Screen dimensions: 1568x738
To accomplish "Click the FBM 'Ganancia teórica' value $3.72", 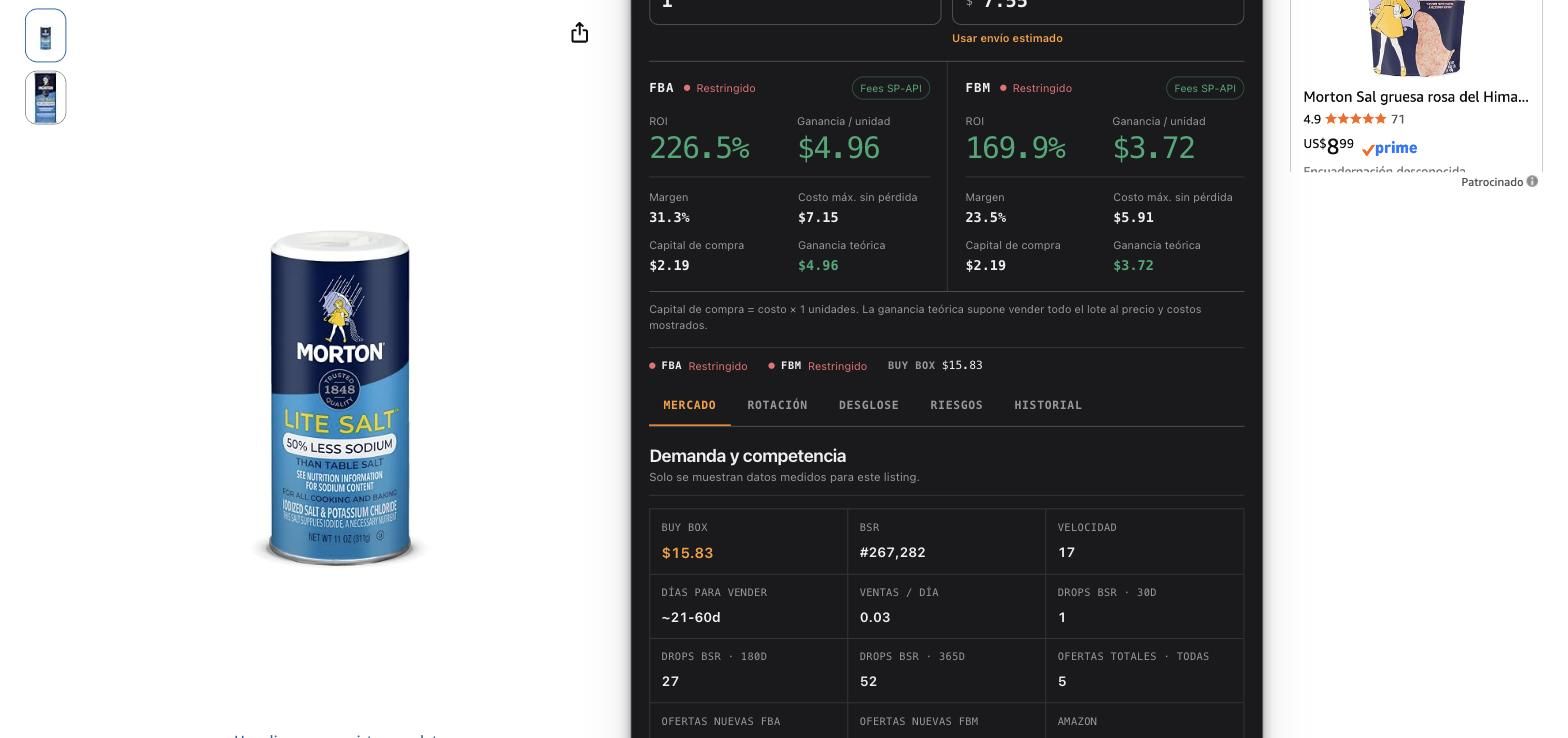I will pyautogui.click(x=1133, y=265).
